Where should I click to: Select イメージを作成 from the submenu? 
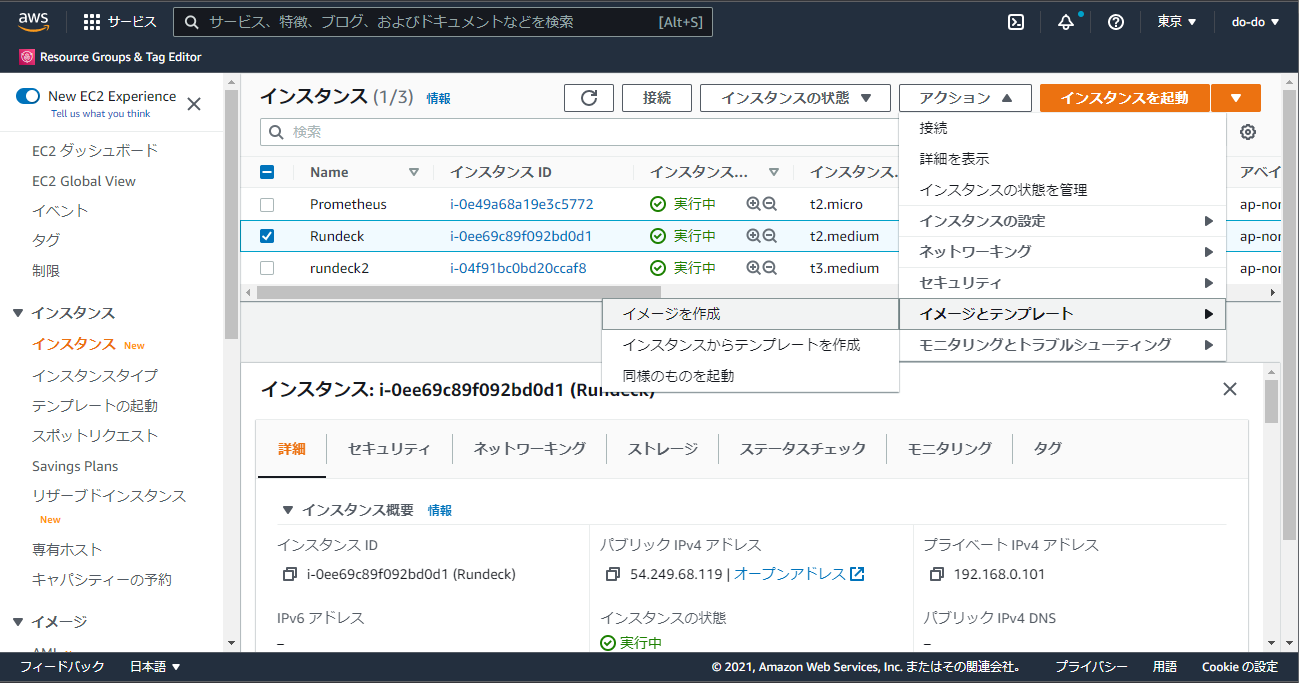tap(750, 314)
